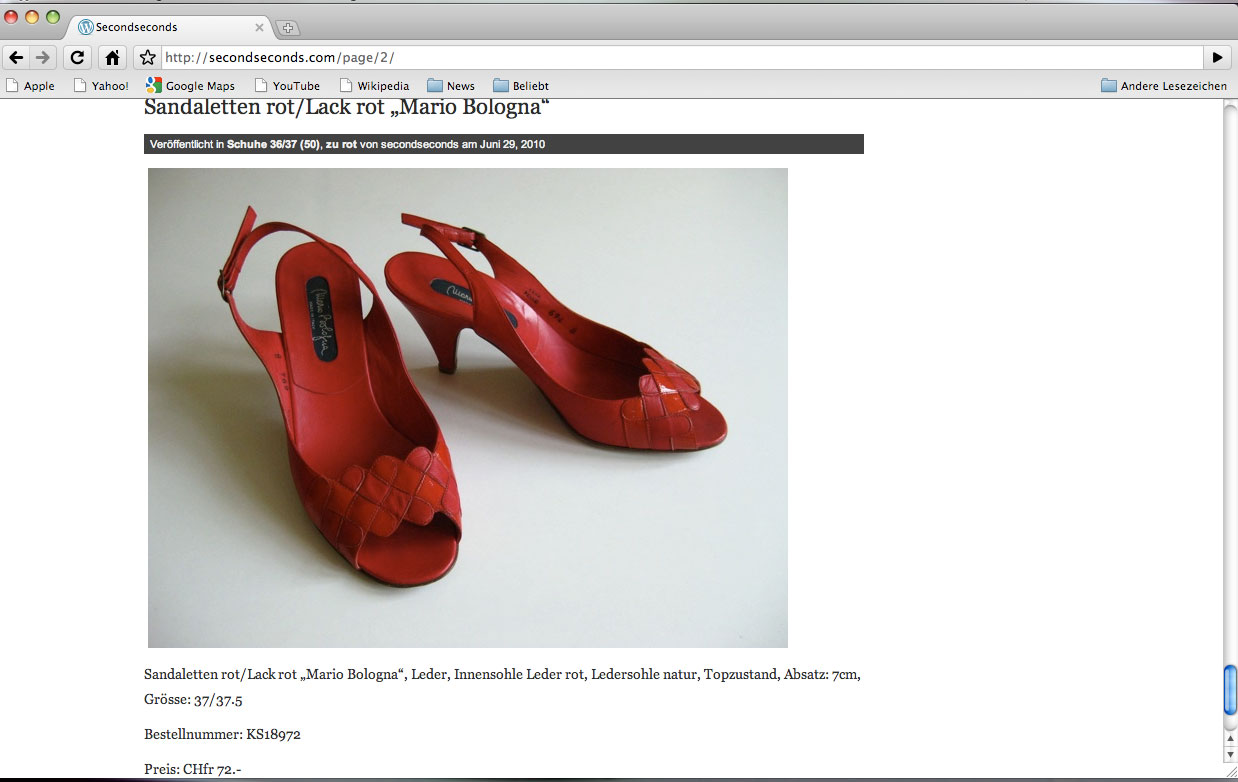
Task: Click the Schuhe 36/37 (50) category link
Action: (x=272, y=145)
